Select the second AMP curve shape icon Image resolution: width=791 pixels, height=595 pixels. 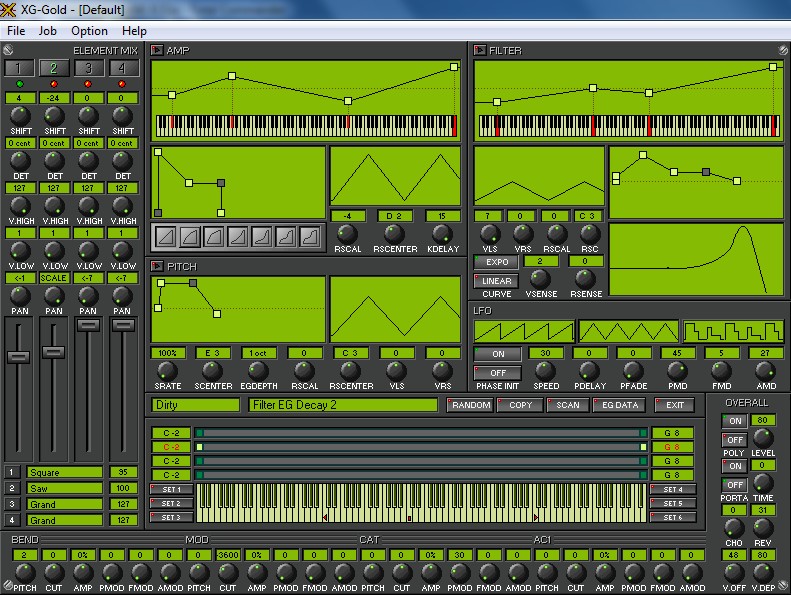(190, 237)
